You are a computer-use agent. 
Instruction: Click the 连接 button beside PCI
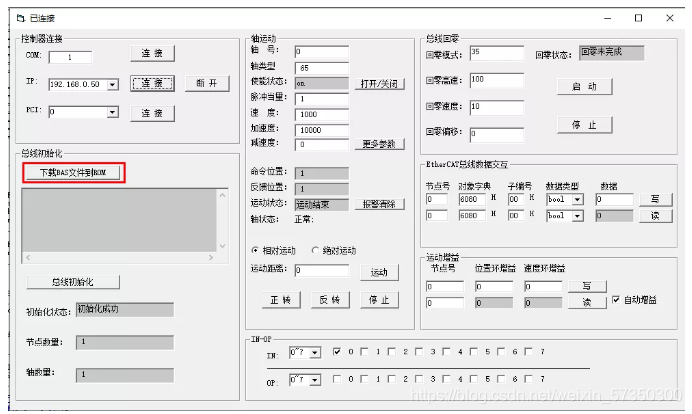coord(153,113)
